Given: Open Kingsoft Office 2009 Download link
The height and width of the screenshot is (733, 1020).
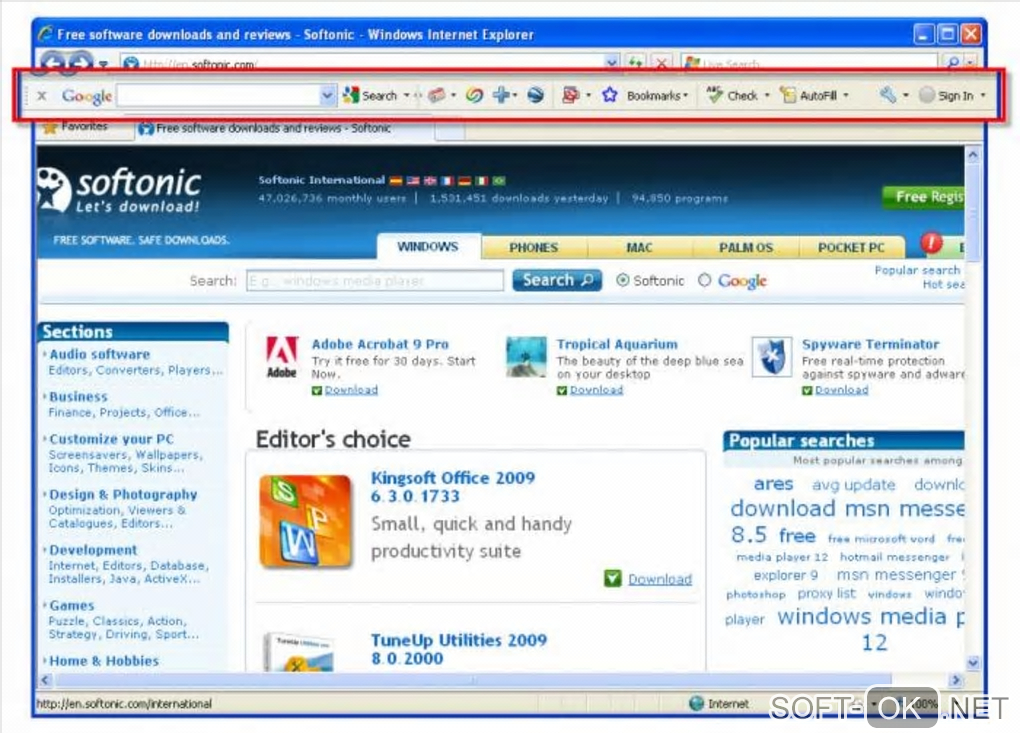Looking at the screenshot, I should point(660,579).
